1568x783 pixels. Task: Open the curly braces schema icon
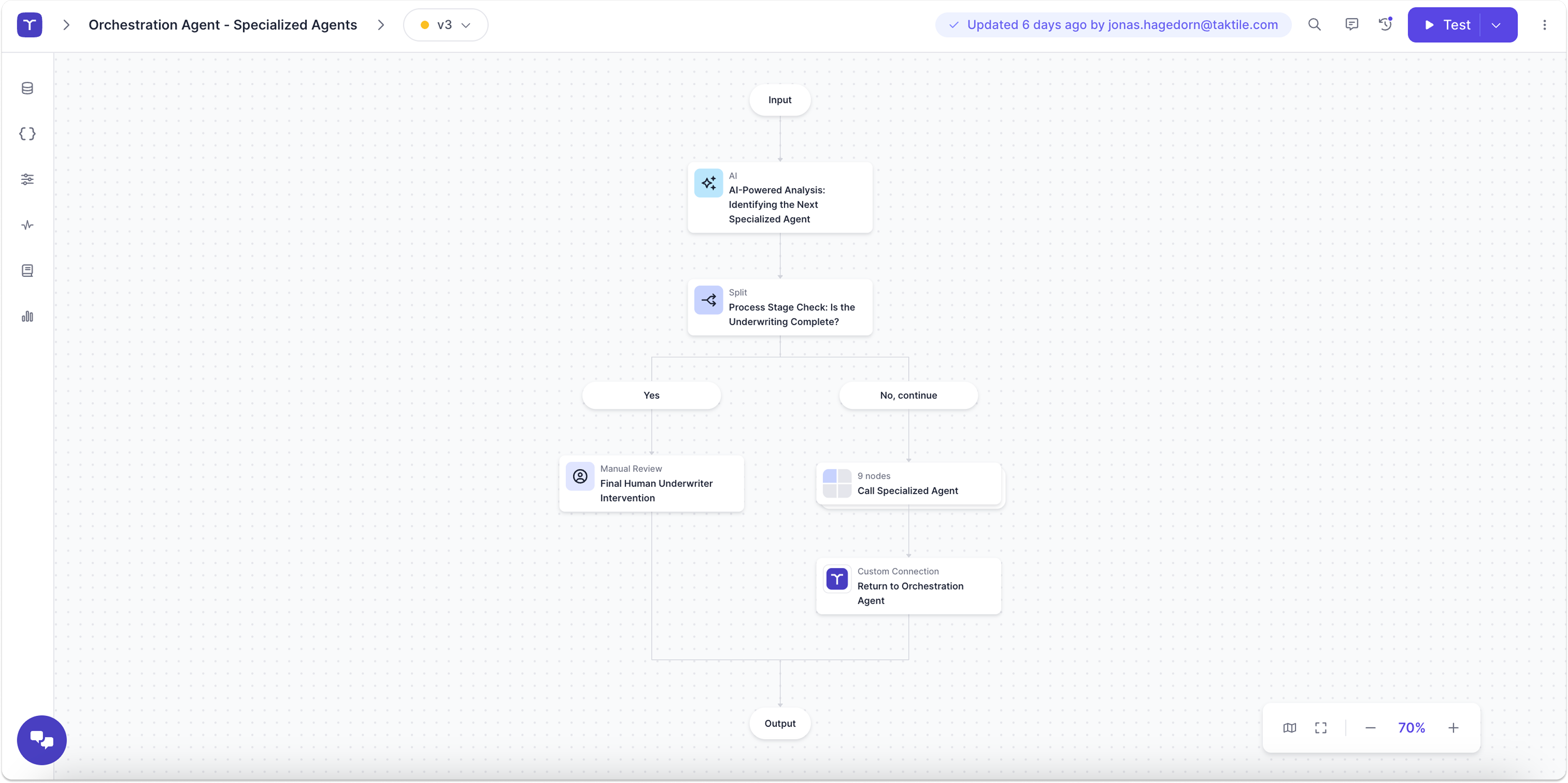coord(28,134)
